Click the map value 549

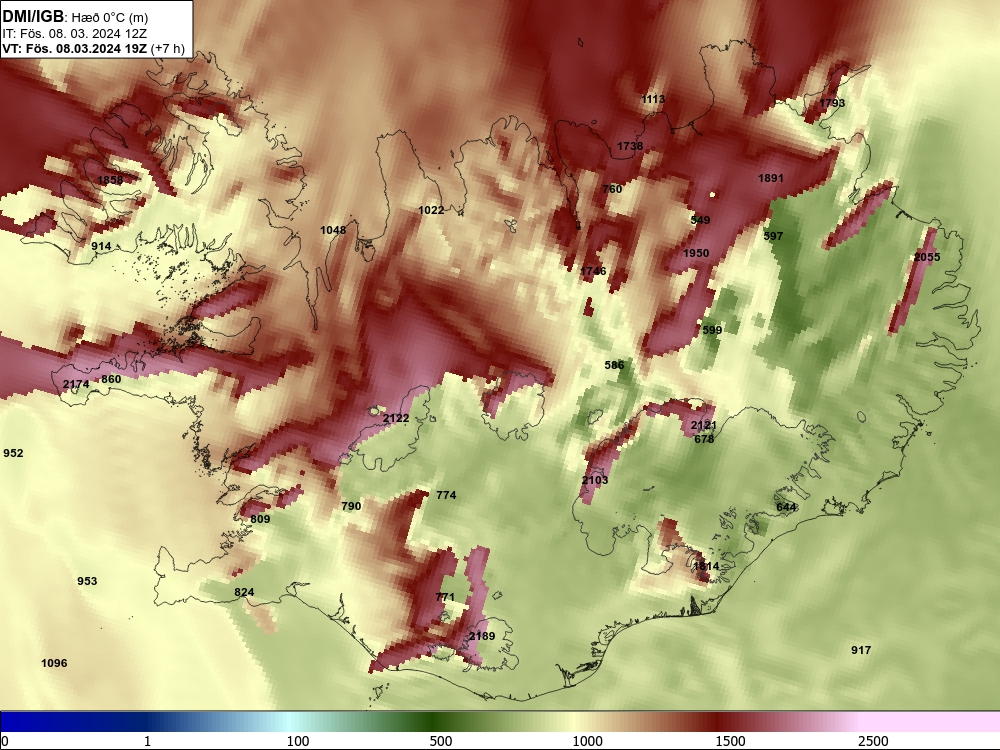(x=700, y=220)
